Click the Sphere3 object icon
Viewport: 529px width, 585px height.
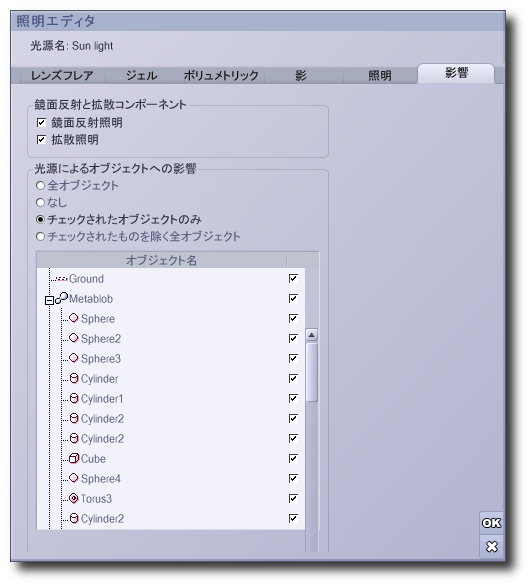click(x=74, y=358)
